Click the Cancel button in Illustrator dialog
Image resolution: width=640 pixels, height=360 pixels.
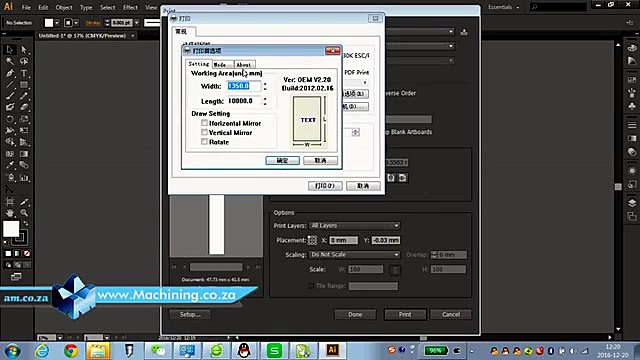(451, 314)
